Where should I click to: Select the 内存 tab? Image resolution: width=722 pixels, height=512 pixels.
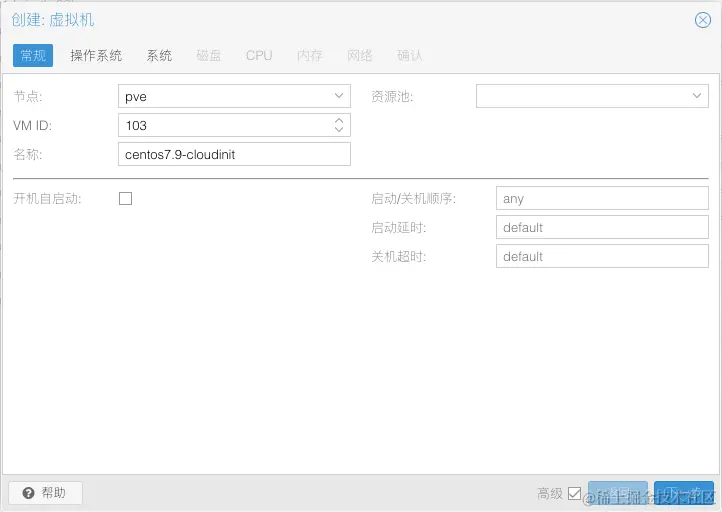click(309, 56)
